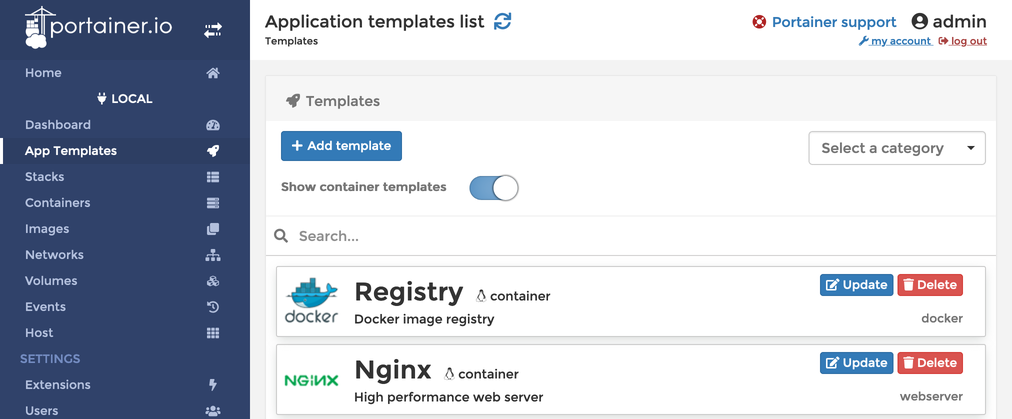Image resolution: width=1012 pixels, height=419 pixels.
Task: Refresh the application templates list
Action: click(x=502, y=21)
